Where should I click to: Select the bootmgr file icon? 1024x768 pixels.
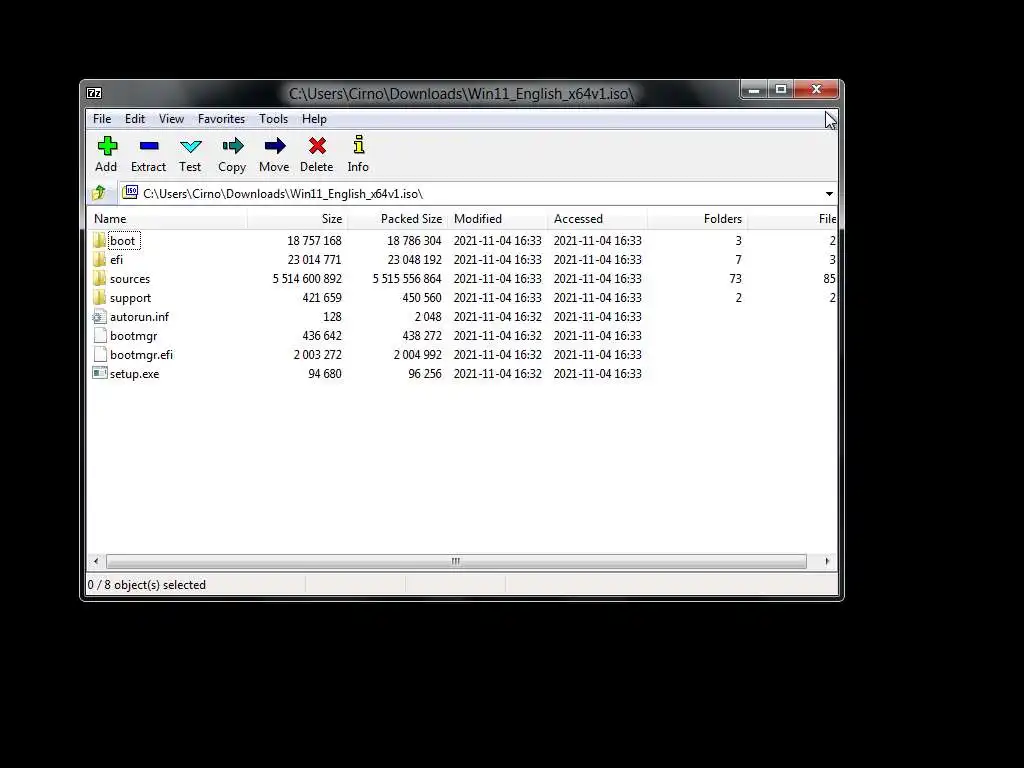tap(100, 336)
